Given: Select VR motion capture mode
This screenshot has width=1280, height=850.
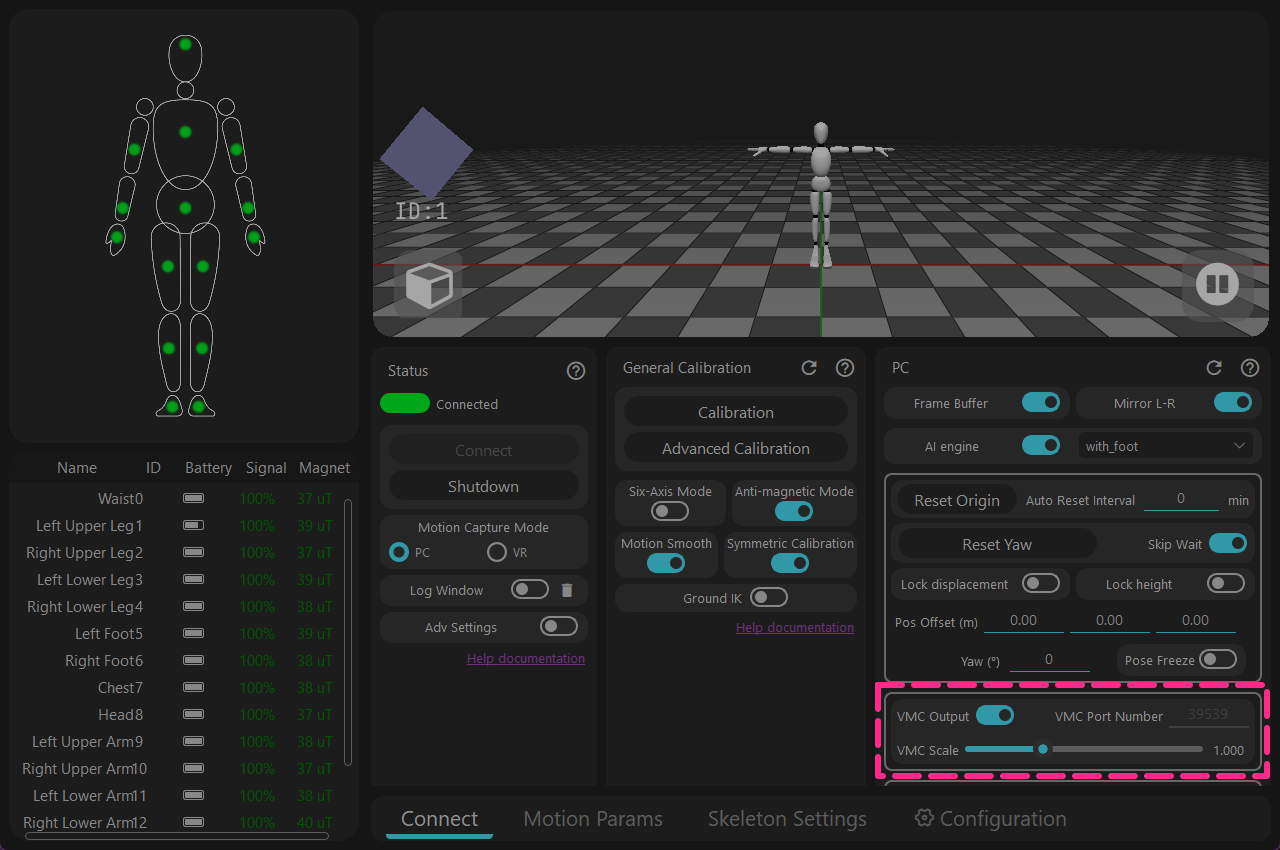Looking at the screenshot, I should [x=497, y=552].
